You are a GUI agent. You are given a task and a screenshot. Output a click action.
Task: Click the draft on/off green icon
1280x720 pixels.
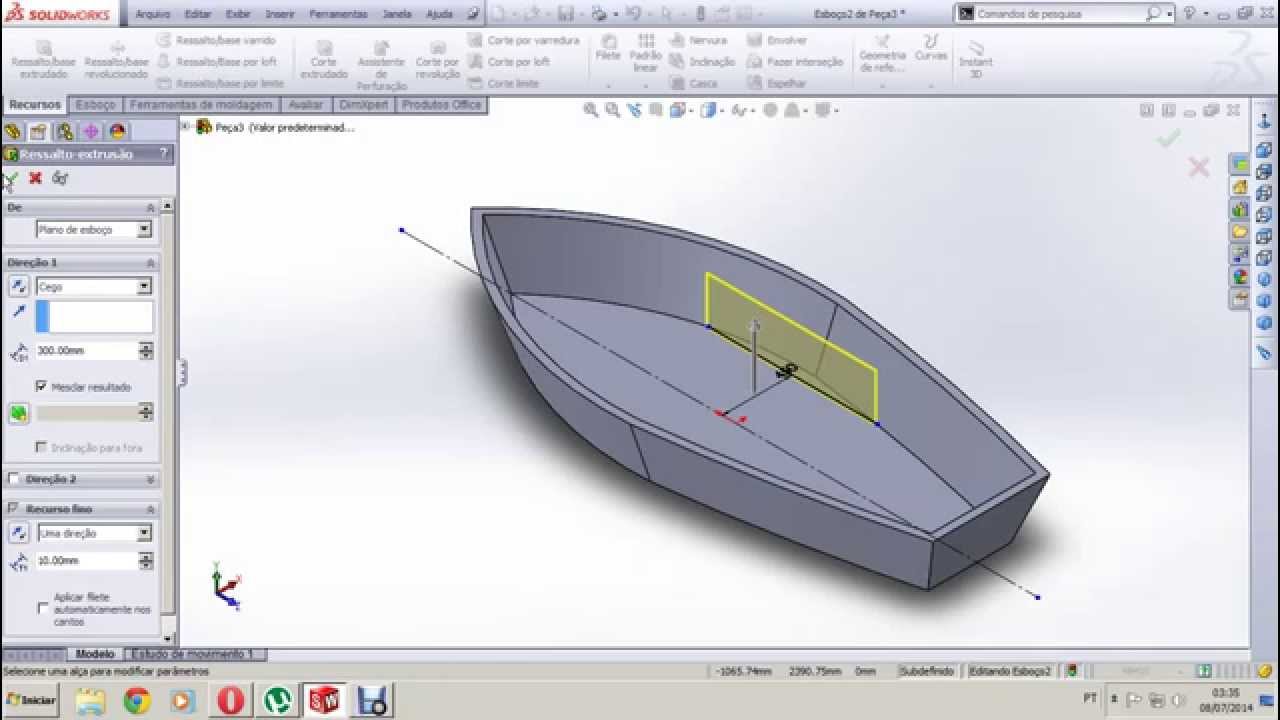point(19,413)
